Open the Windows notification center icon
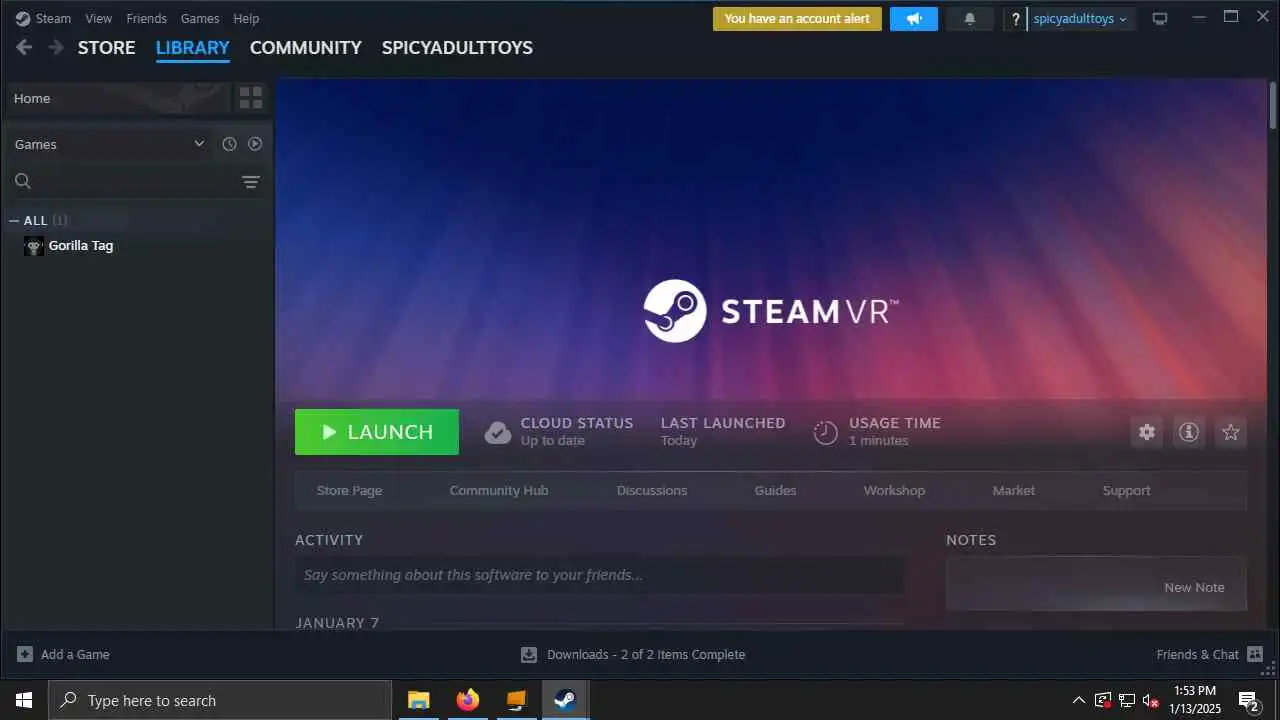This screenshot has width=1280, height=720. click(1248, 700)
